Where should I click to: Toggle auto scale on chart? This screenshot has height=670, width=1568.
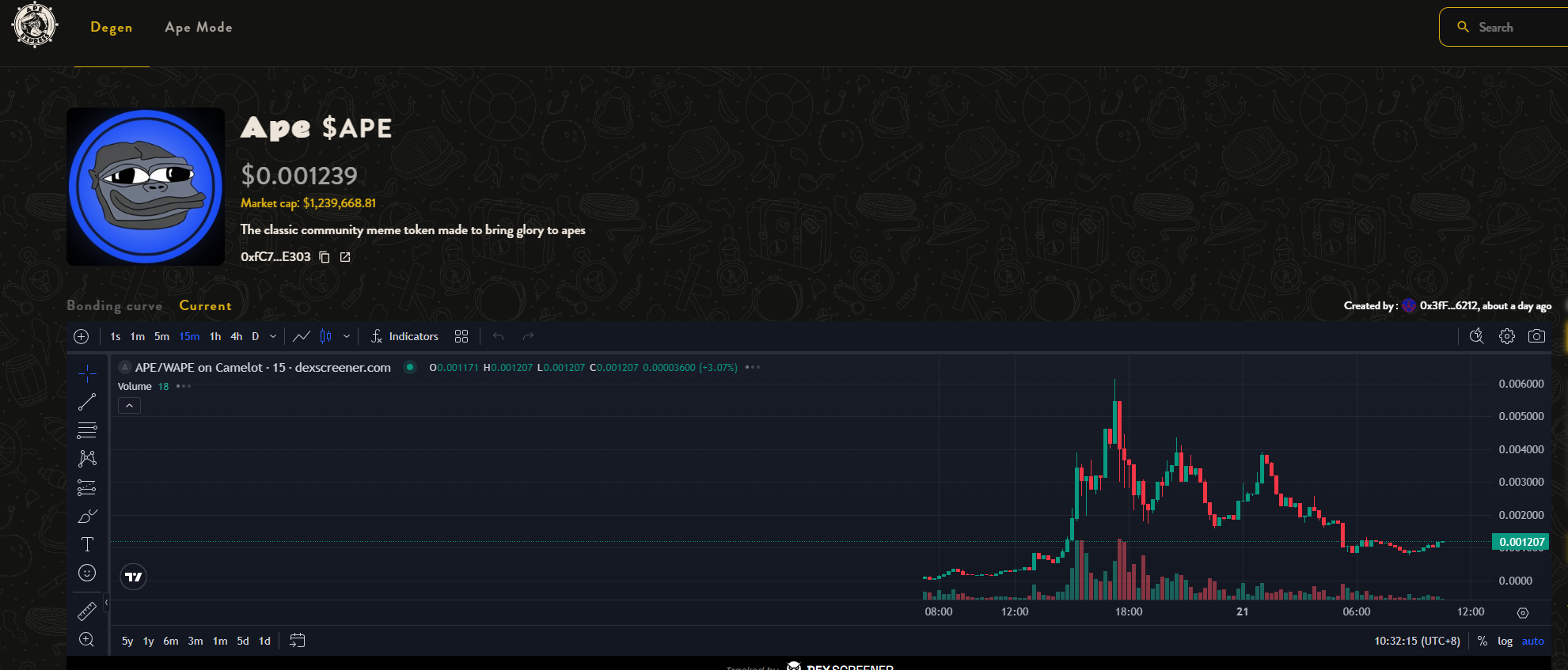click(x=1532, y=641)
